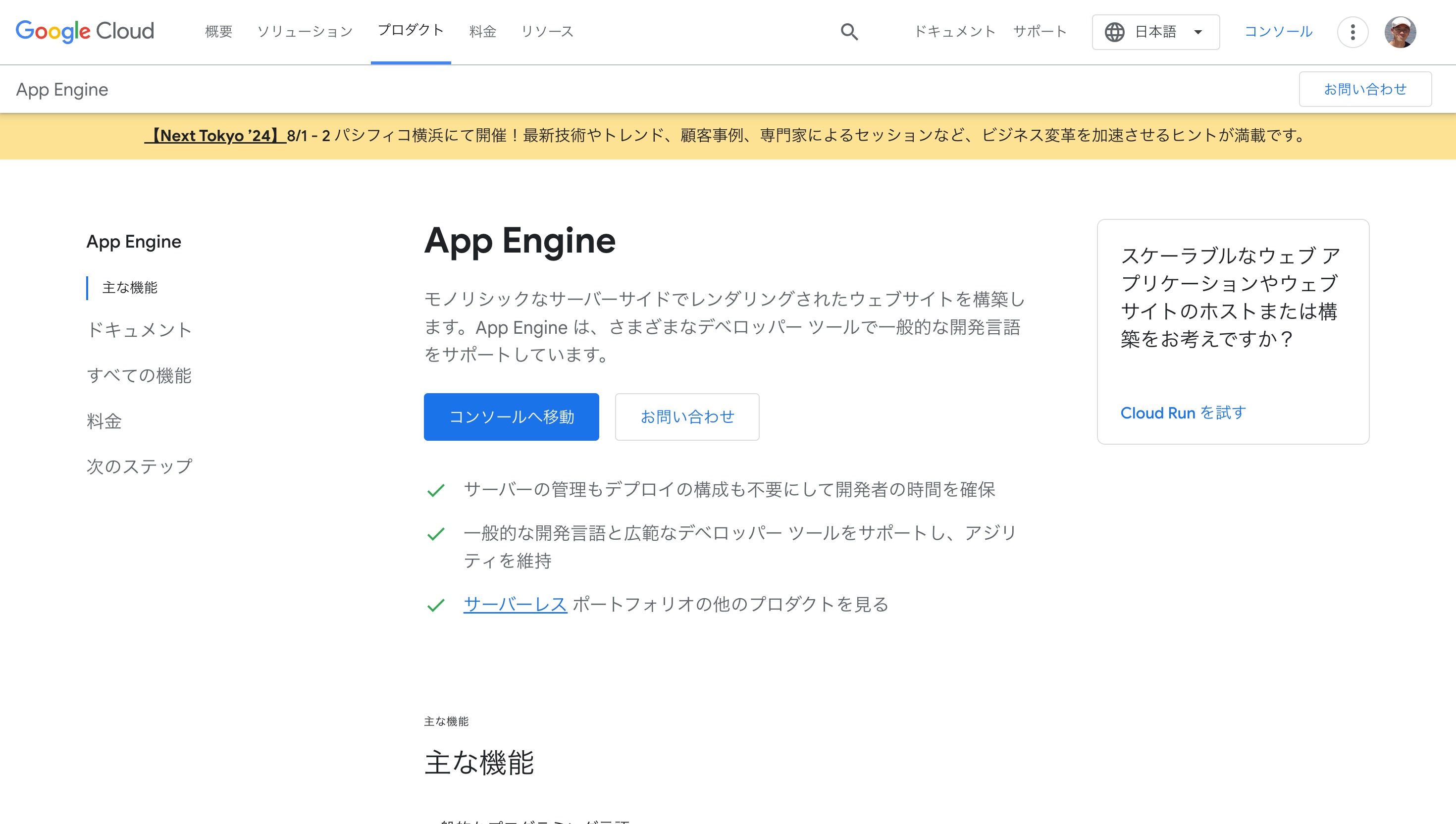This screenshot has height=824, width=1456.
Task: Click the モノリシックなサーバーサイド description paragraph
Action: 725,326
